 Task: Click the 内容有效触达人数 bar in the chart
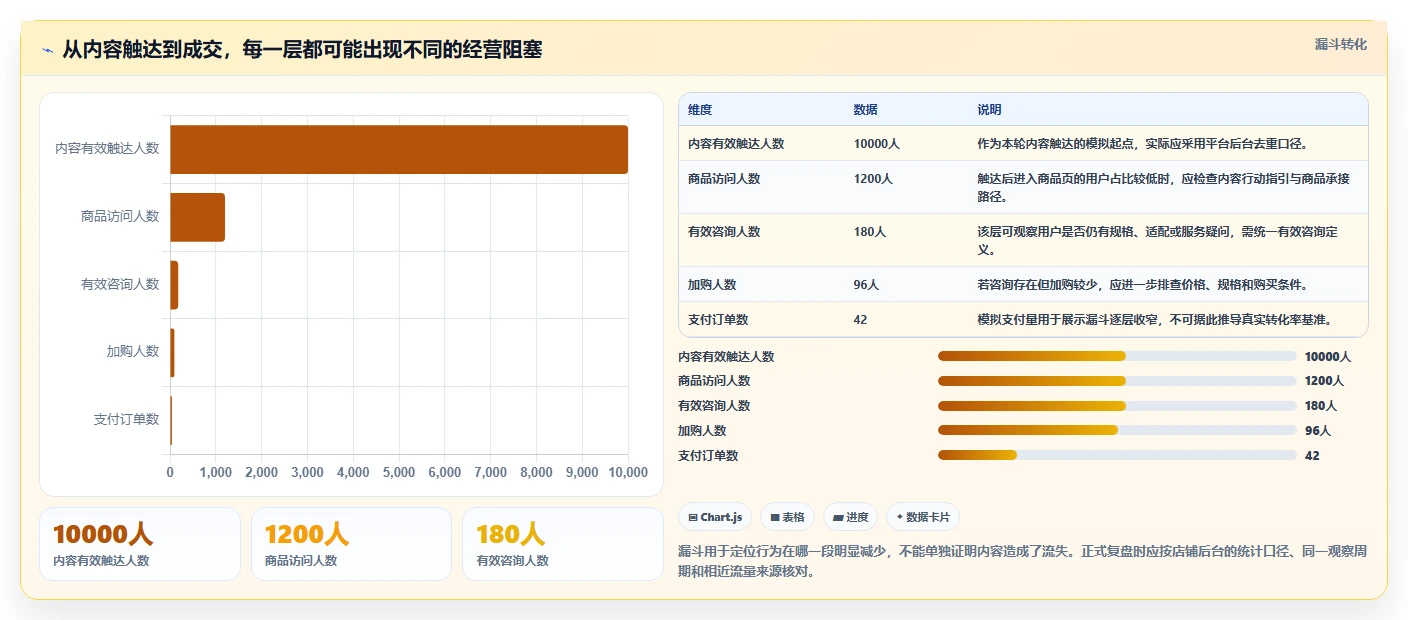[399, 149]
